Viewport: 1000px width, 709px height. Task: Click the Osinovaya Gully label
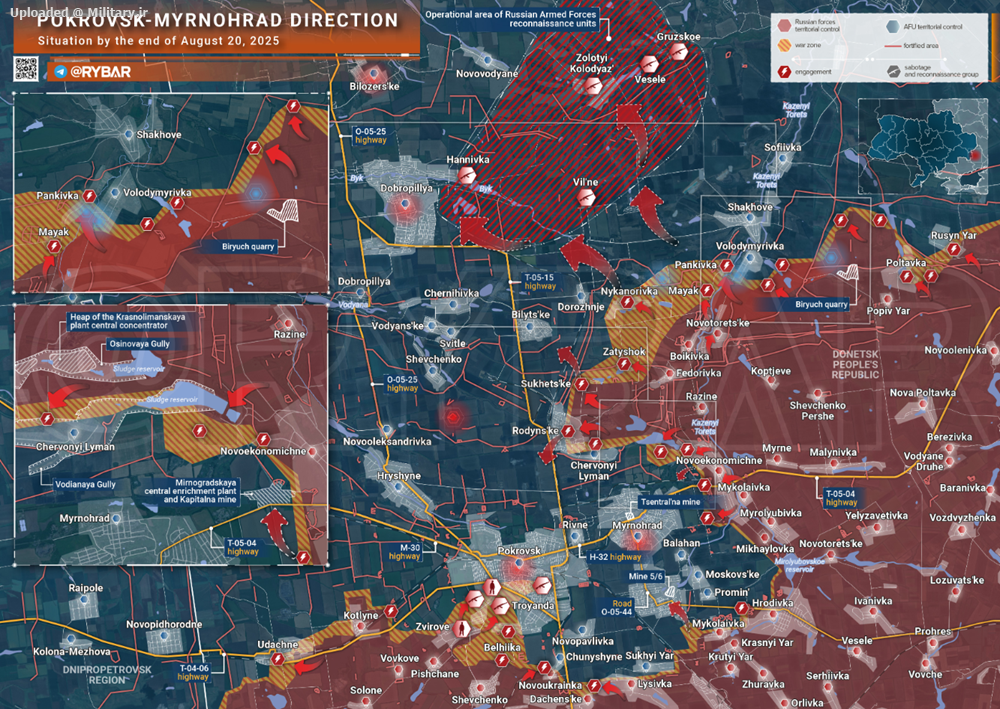140,344
